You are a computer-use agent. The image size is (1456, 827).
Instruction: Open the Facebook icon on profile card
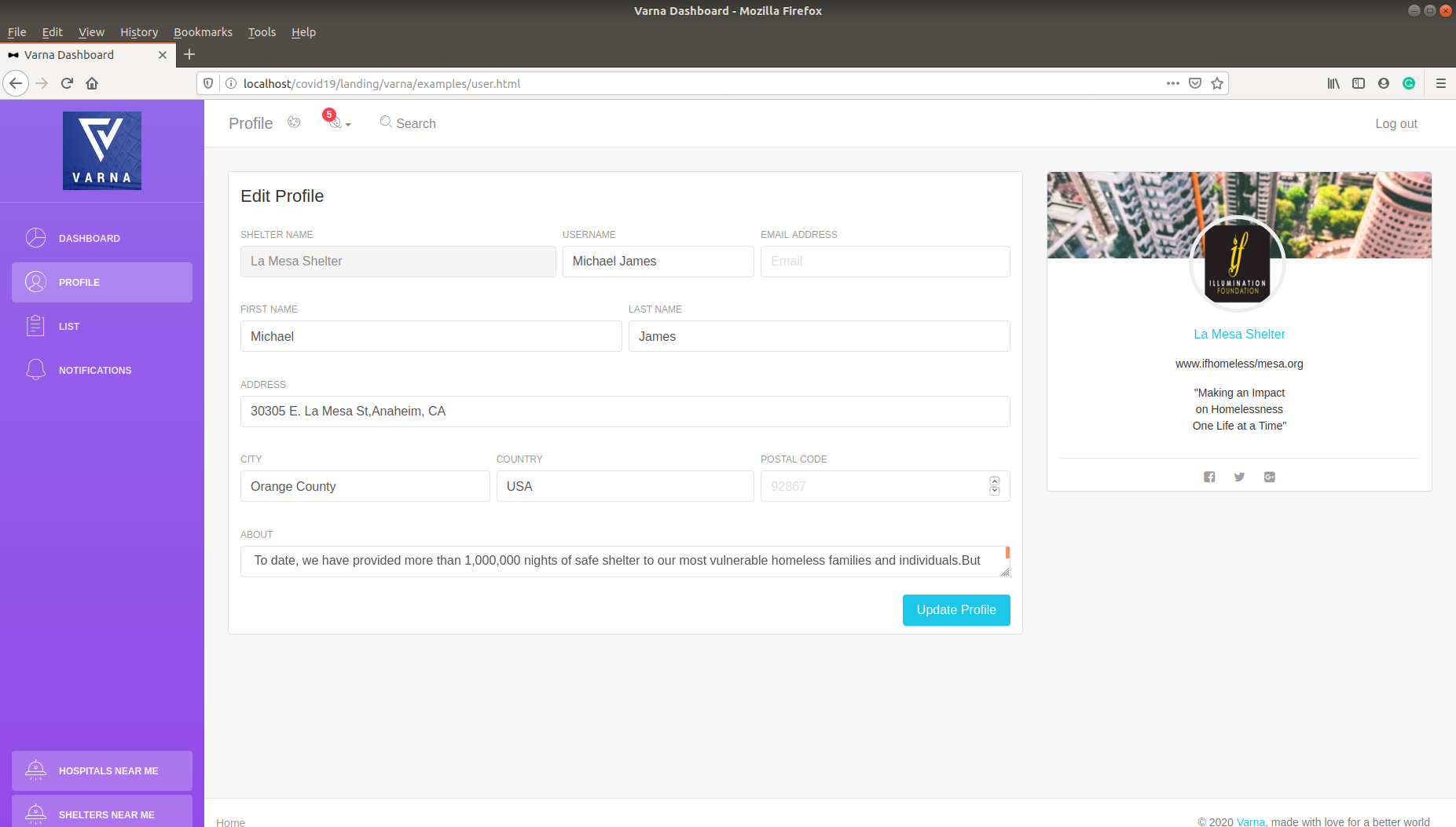coord(1209,477)
